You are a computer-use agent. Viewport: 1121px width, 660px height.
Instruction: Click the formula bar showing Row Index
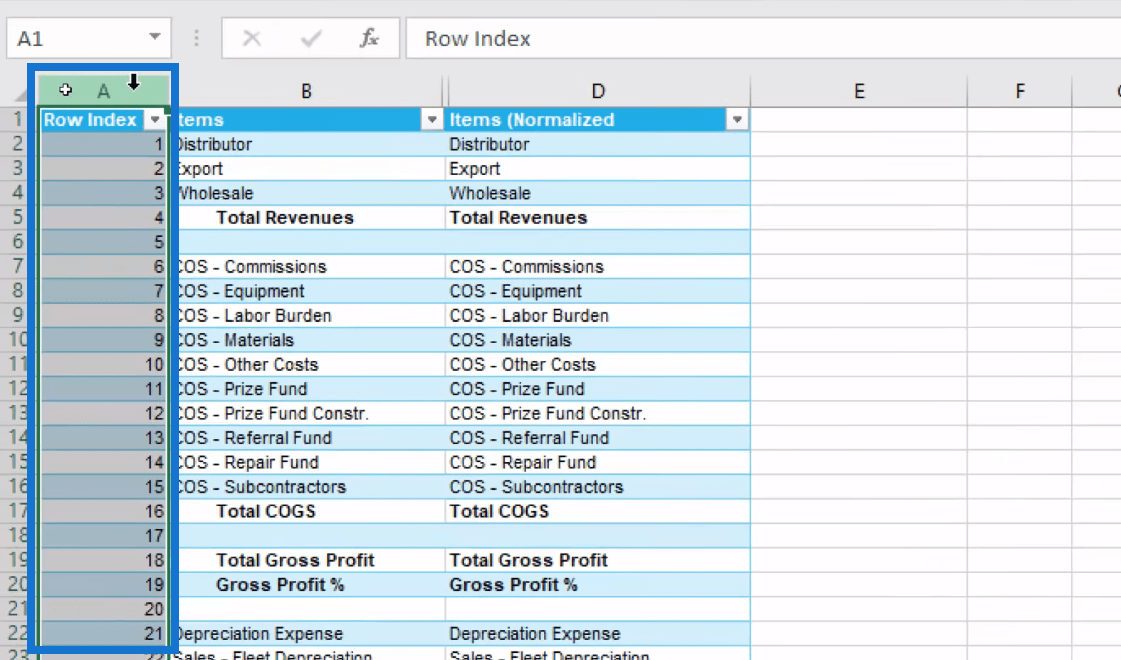(763, 38)
